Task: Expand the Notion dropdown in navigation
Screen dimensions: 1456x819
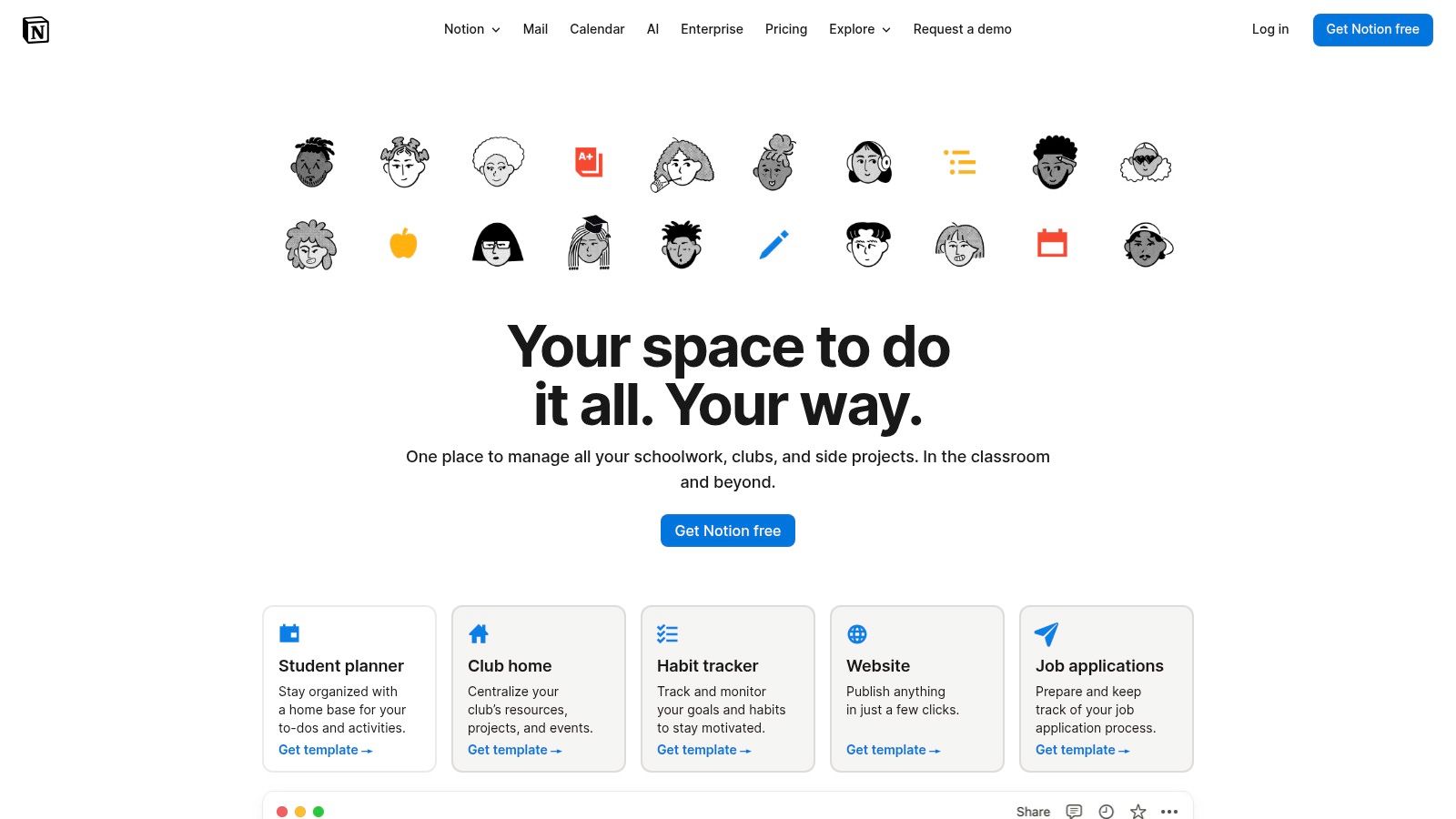Action: click(471, 29)
